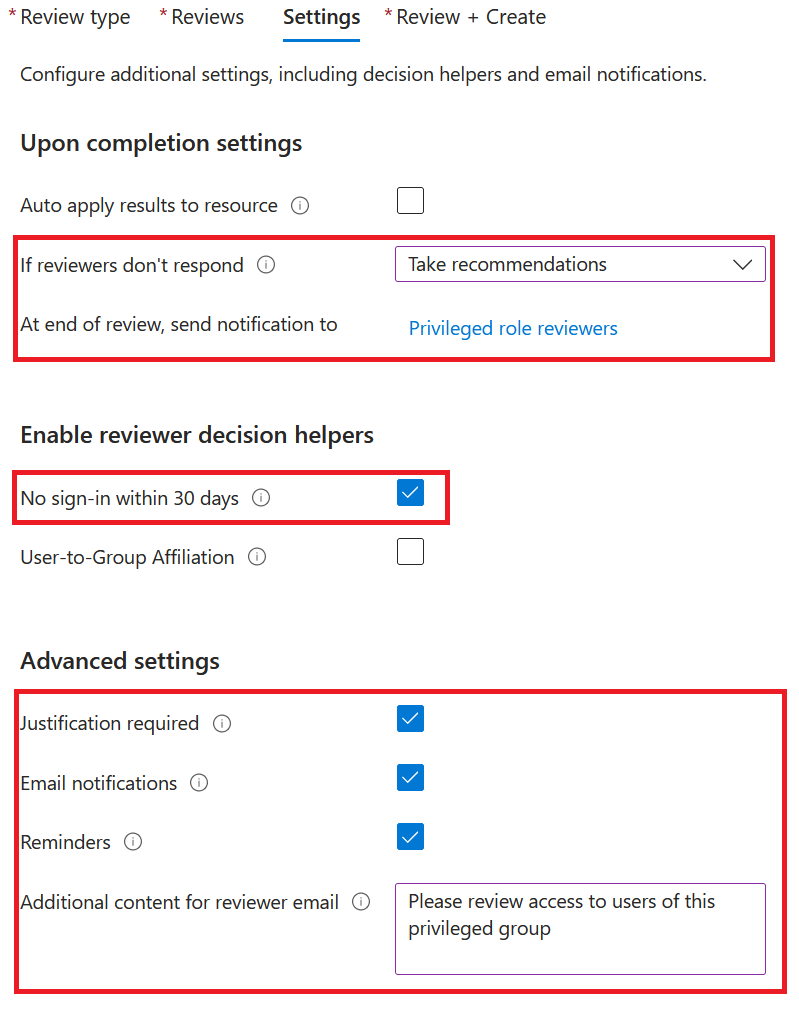799x1009 pixels.
Task: Uncheck the Reminders checkbox
Action: point(410,837)
